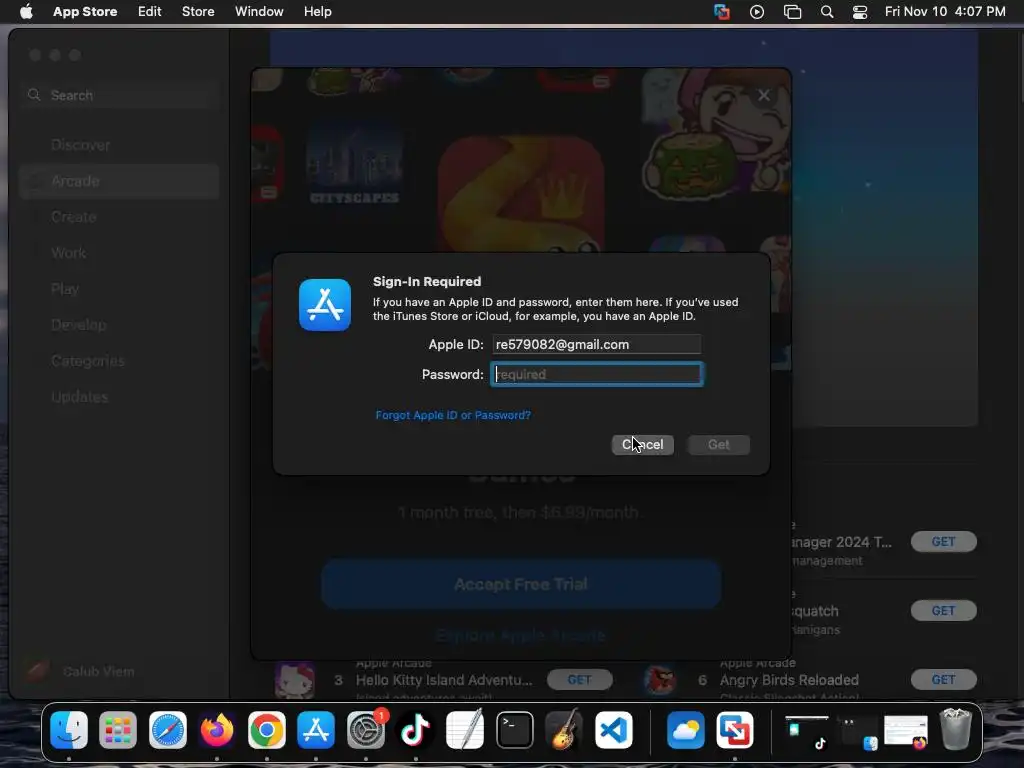Open Spotlight search in menu bar

(827, 12)
